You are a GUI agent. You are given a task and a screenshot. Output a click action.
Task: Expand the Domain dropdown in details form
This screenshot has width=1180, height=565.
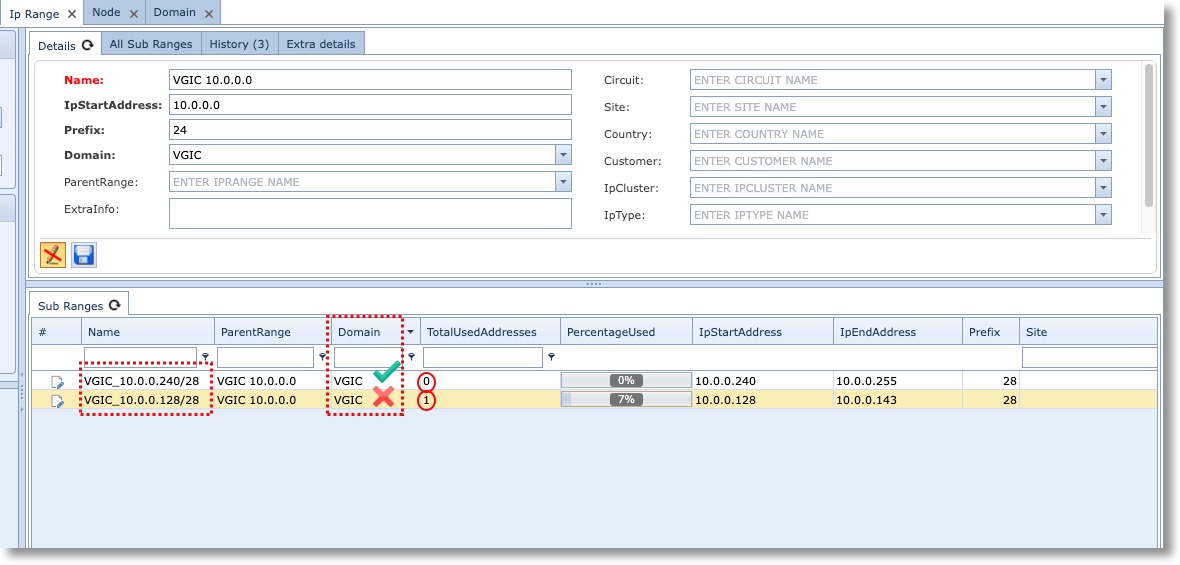(563, 155)
